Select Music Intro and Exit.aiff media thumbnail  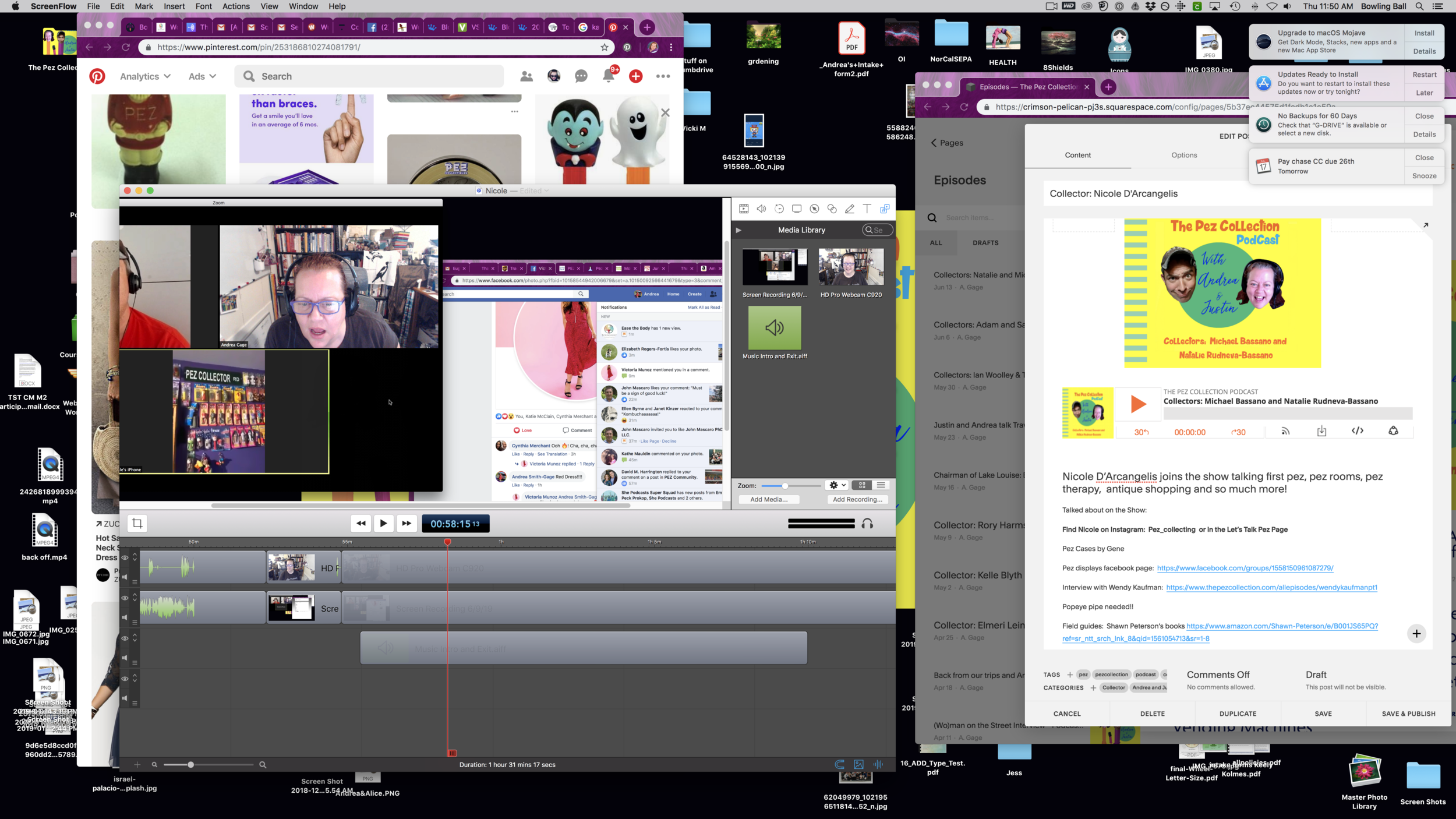775,328
